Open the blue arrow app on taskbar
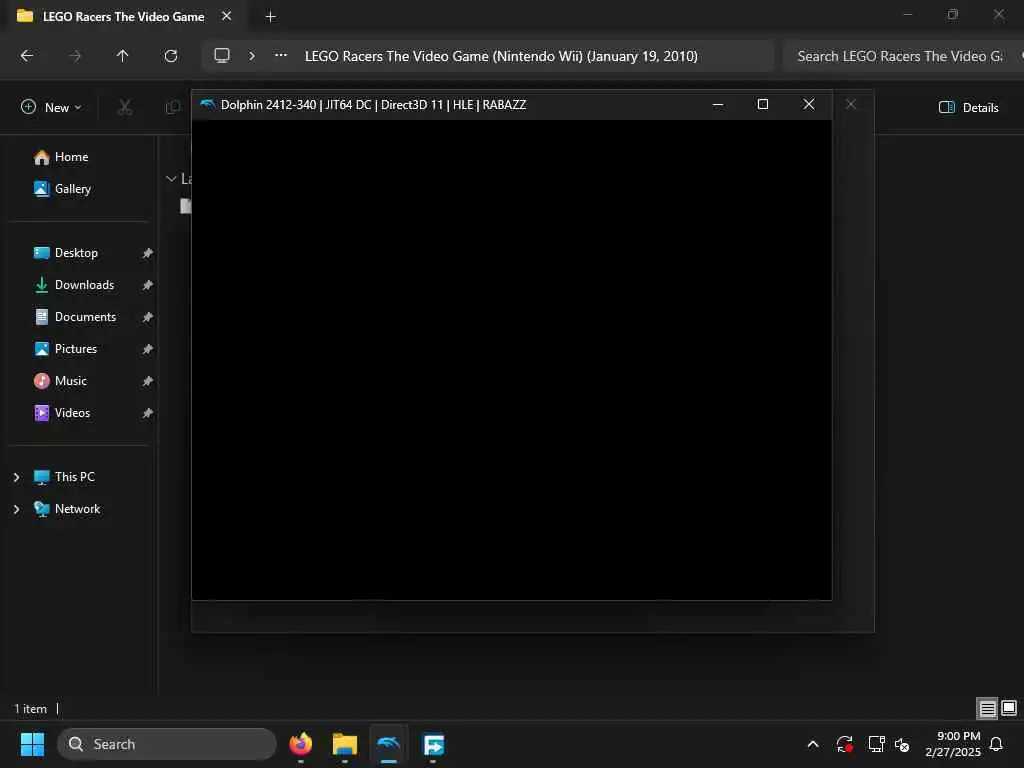The height and width of the screenshot is (768, 1024). [x=433, y=744]
